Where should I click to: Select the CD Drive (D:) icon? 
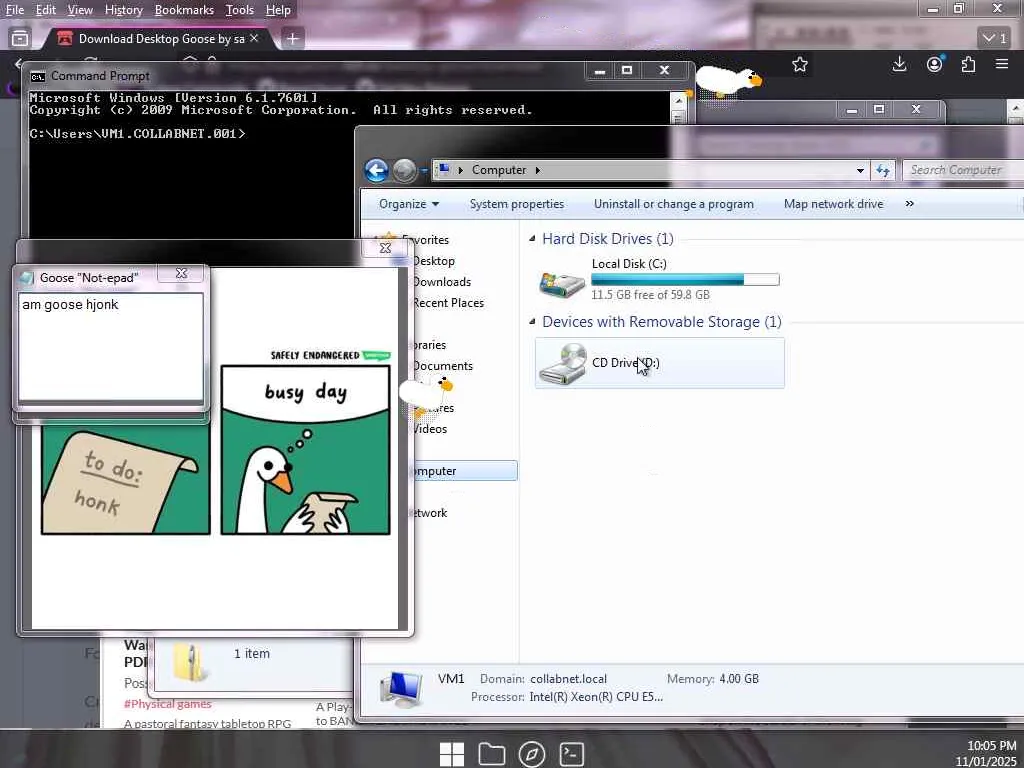coord(562,364)
